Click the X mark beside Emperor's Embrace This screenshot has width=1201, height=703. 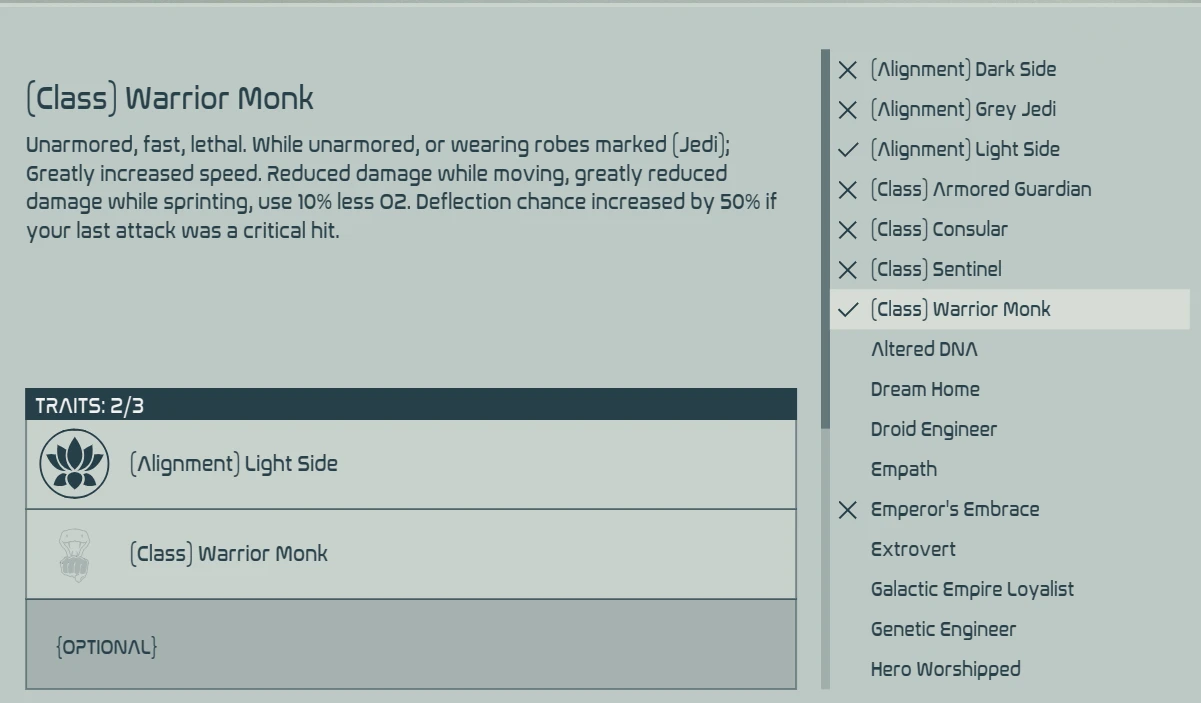pyautogui.click(x=848, y=510)
